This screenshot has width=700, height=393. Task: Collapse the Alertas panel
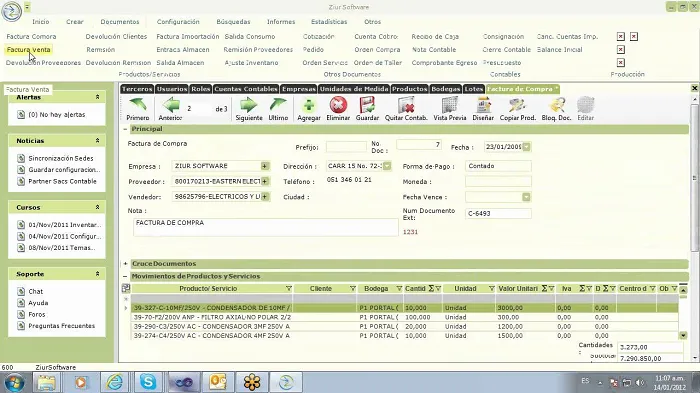(97, 97)
